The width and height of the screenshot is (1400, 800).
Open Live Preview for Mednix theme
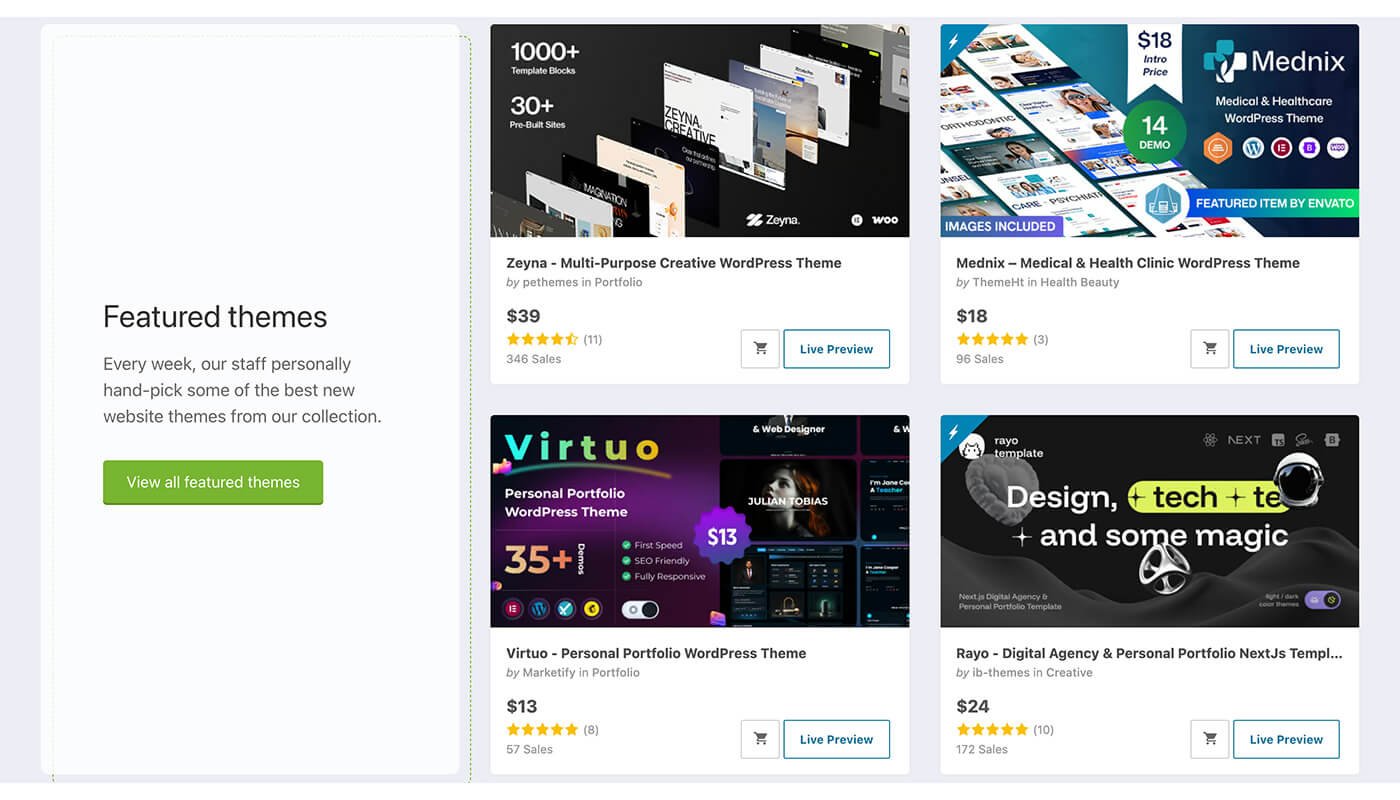point(1286,349)
